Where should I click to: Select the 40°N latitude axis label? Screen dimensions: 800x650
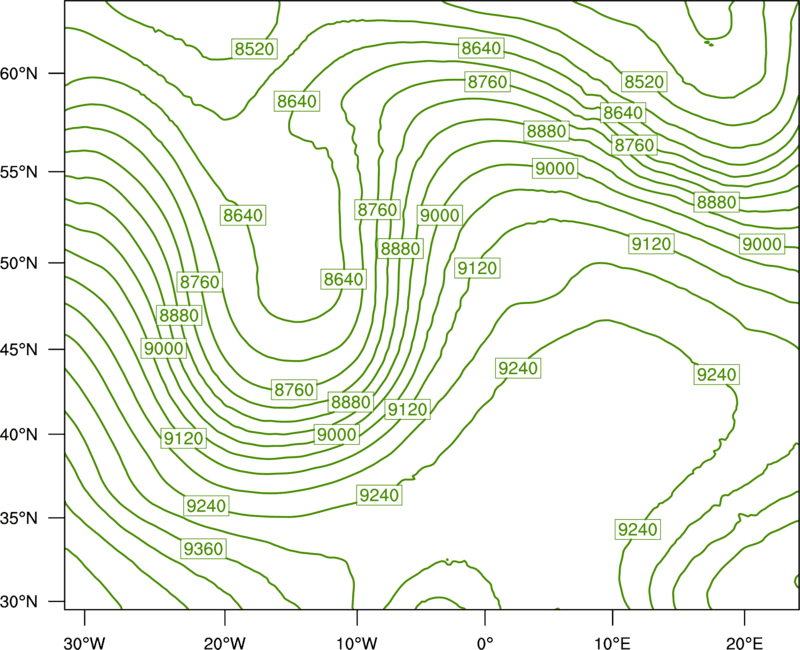(19, 434)
